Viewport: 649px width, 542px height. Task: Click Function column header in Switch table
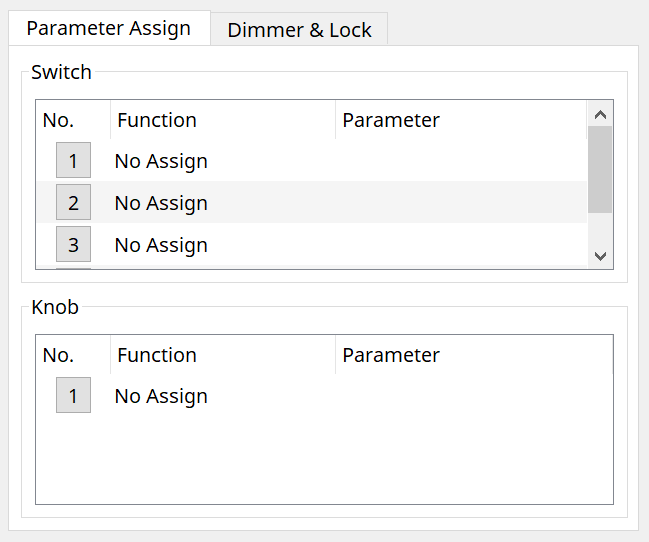click(222, 120)
